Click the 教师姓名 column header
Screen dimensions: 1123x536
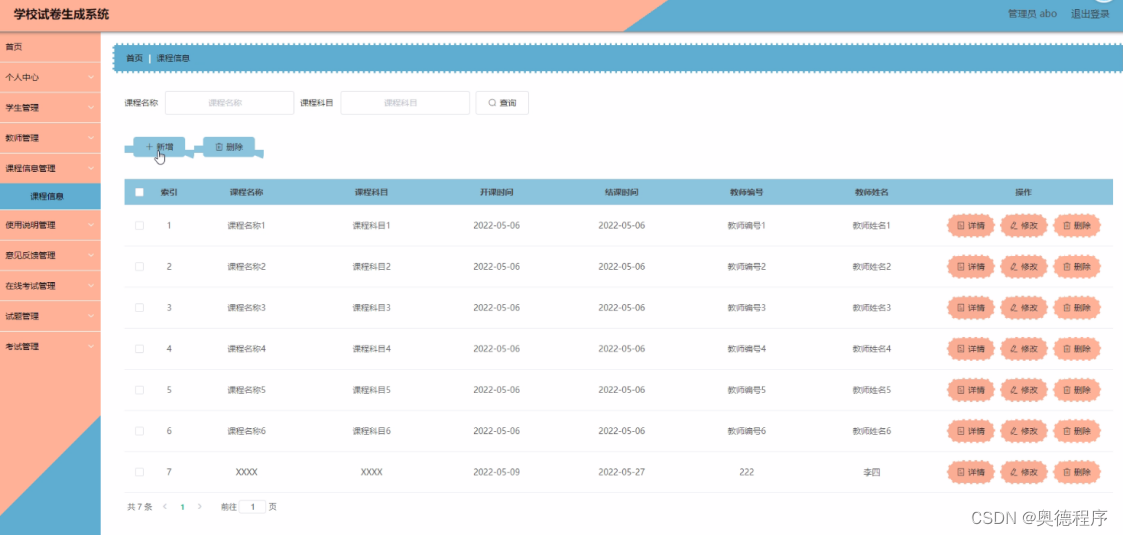click(x=872, y=192)
